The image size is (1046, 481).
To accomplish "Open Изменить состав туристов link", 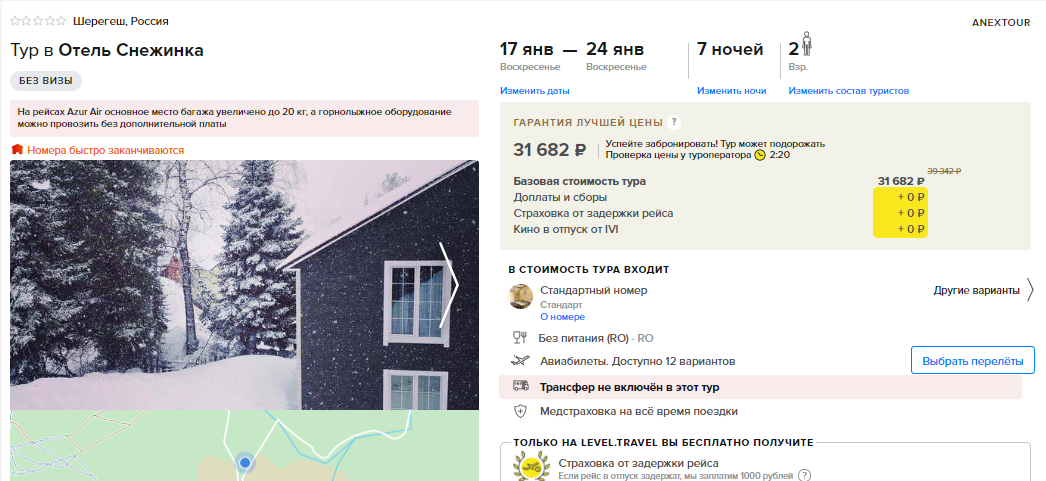I will [849, 91].
